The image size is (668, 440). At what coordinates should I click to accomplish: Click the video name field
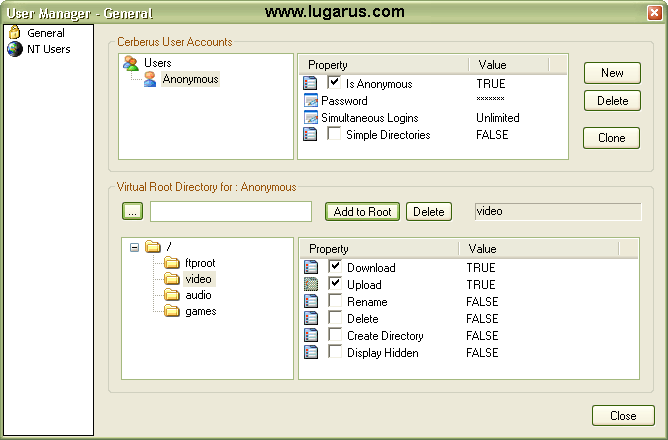pos(558,212)
